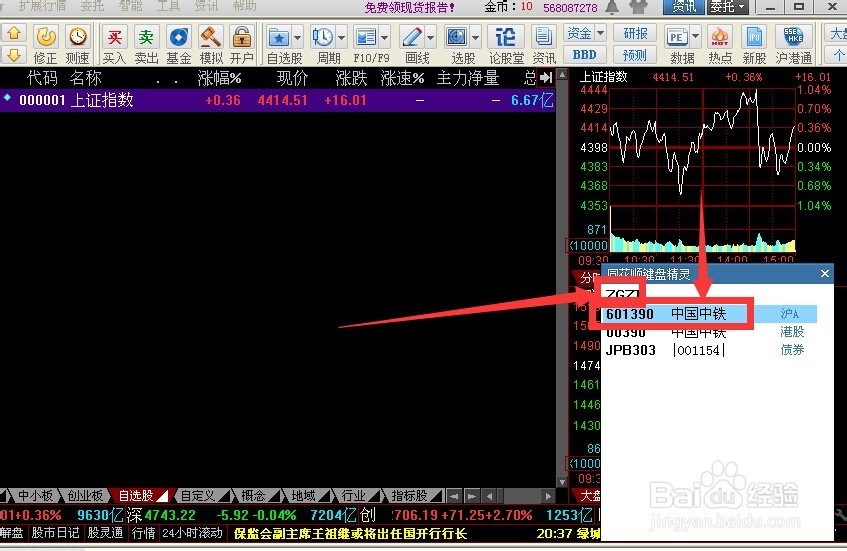Open the 论股堂 forum icon
The image size is (847, 551).
point(506,44)
